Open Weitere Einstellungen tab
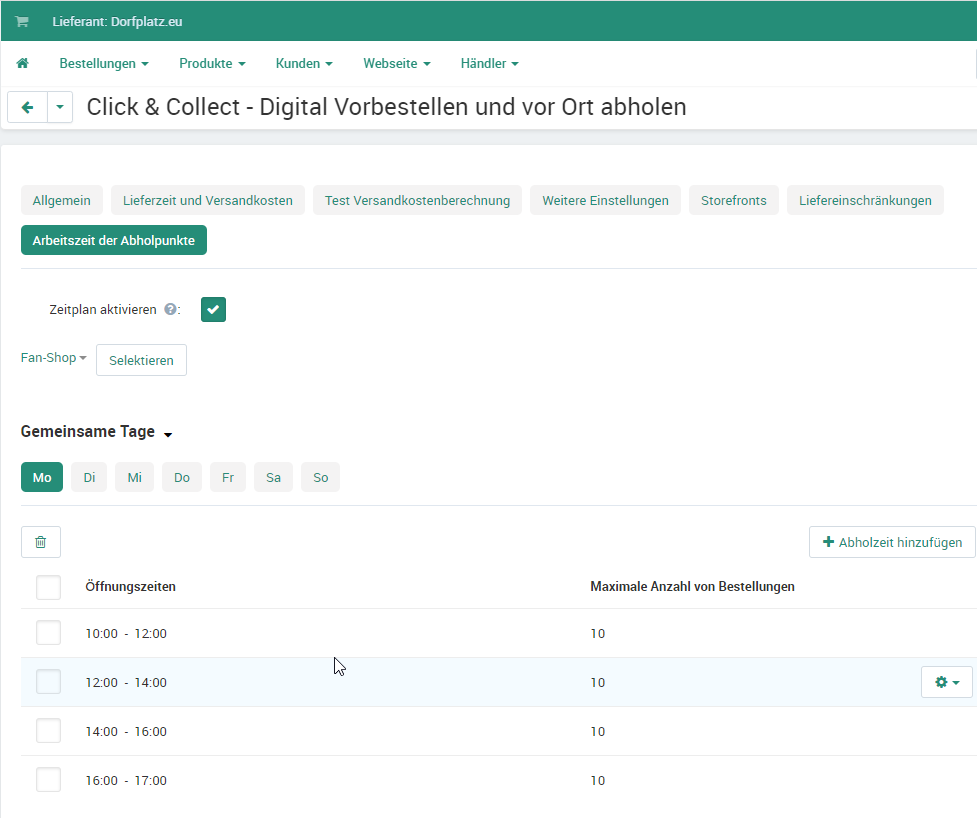The image size is (977, 818). [x=605, y=201]
